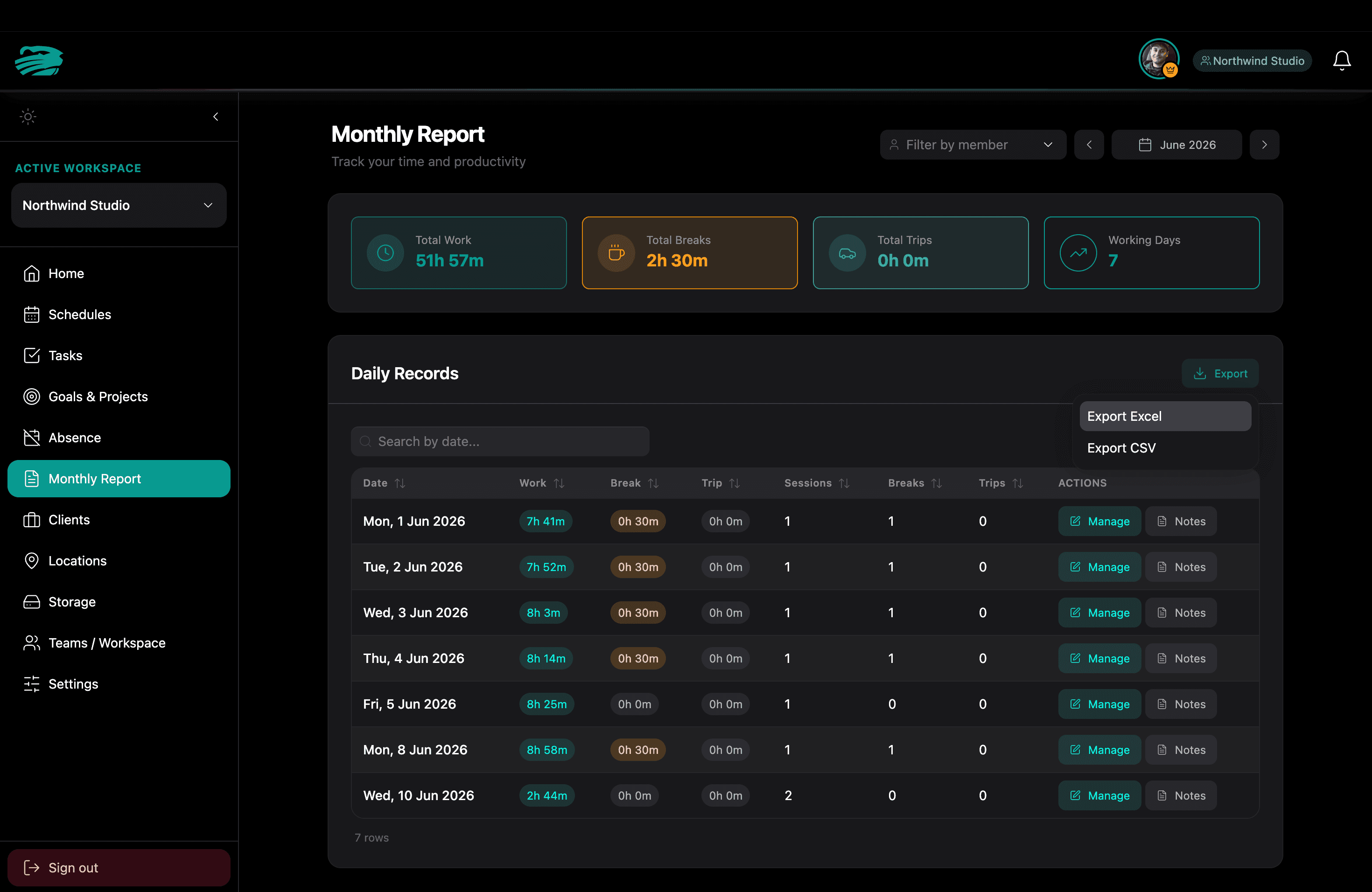Viewport: 1372px width, 892px height.
Task: Click the Total Trips car icon
Action: (x=847, y=252)
